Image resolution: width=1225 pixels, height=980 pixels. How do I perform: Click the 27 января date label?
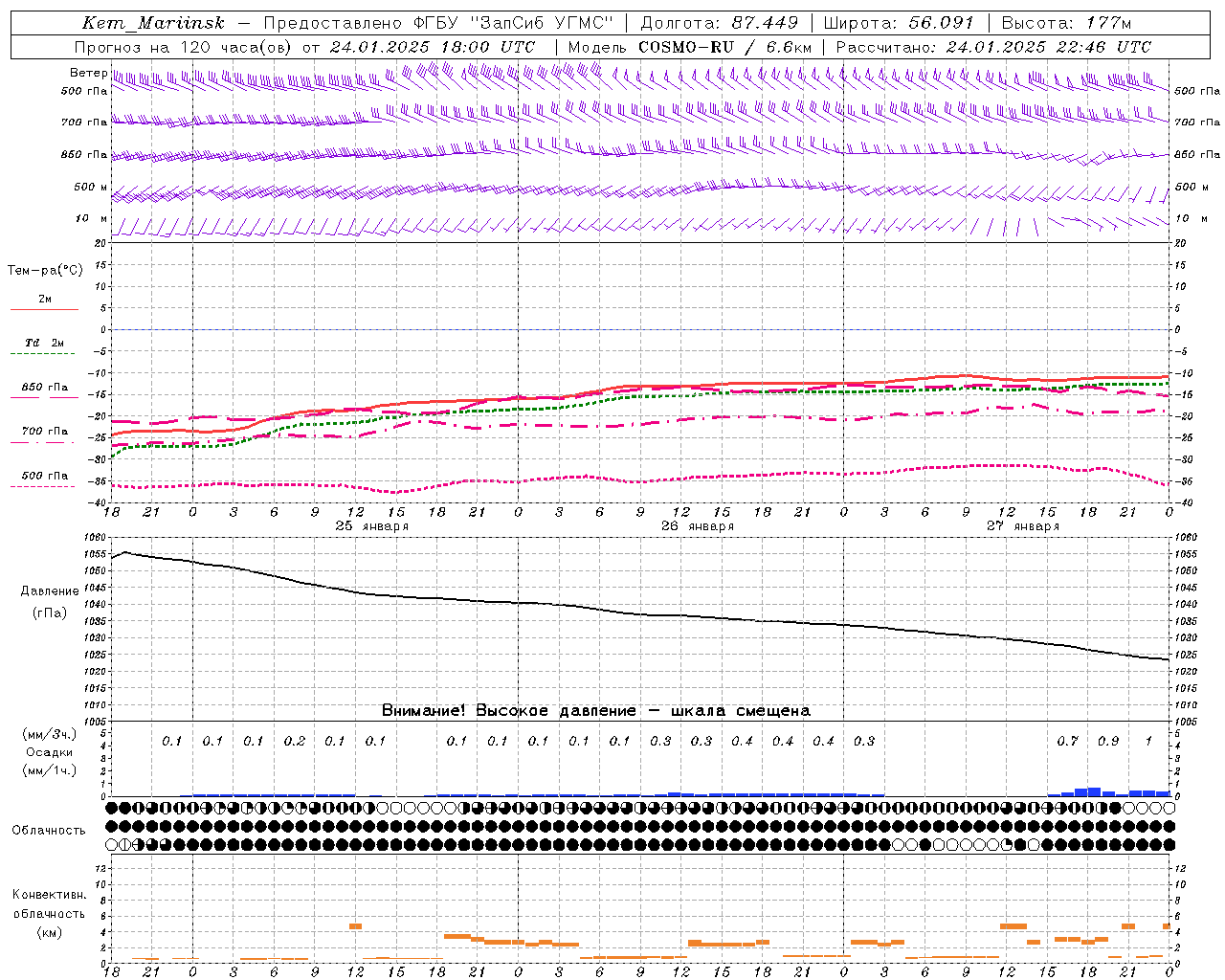[1023, 526]
